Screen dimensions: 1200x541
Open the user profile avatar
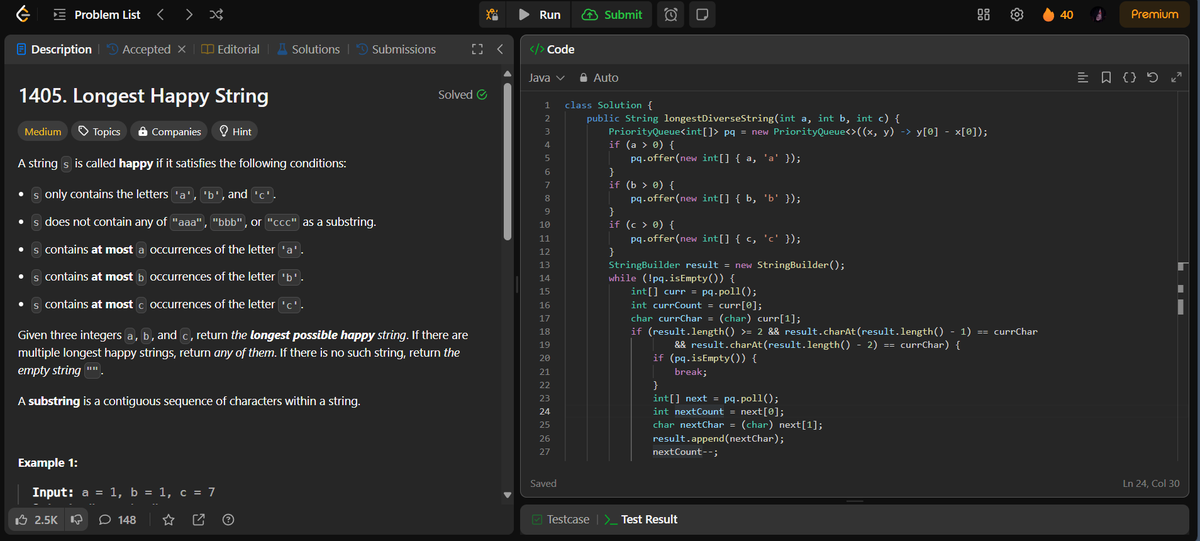pos(1096,14)
